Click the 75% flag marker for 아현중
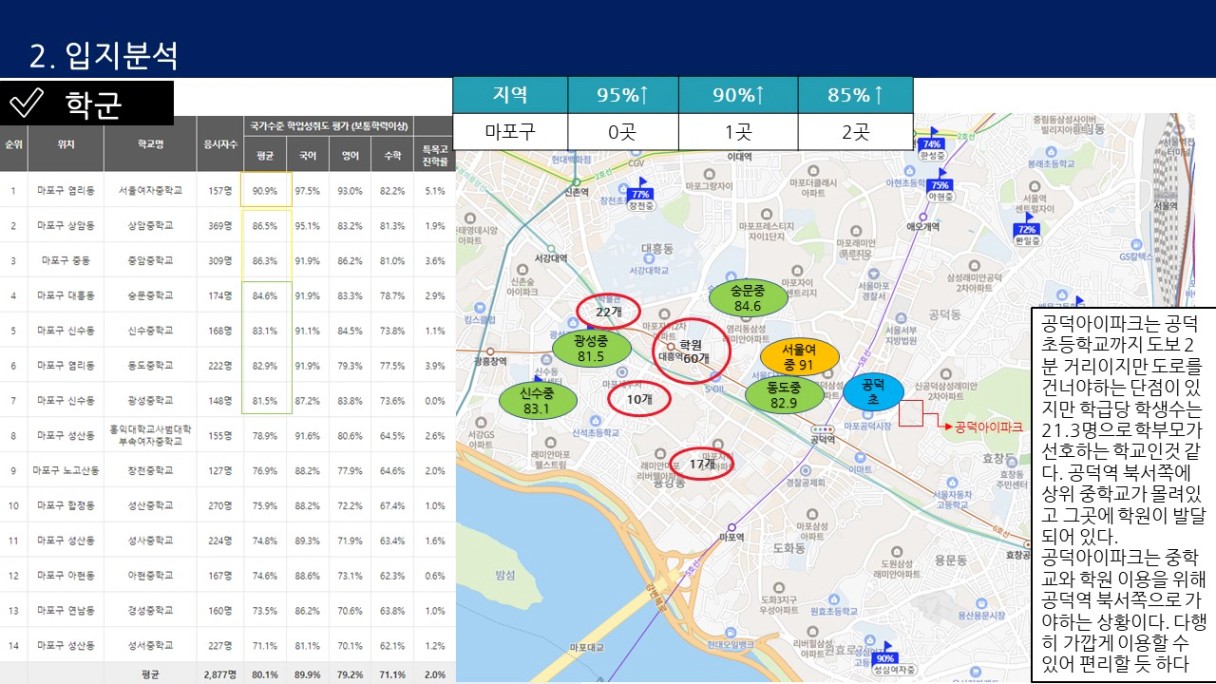Image resolution: width=1216 pixels, height=684 pixels. [x=939, y=185]
